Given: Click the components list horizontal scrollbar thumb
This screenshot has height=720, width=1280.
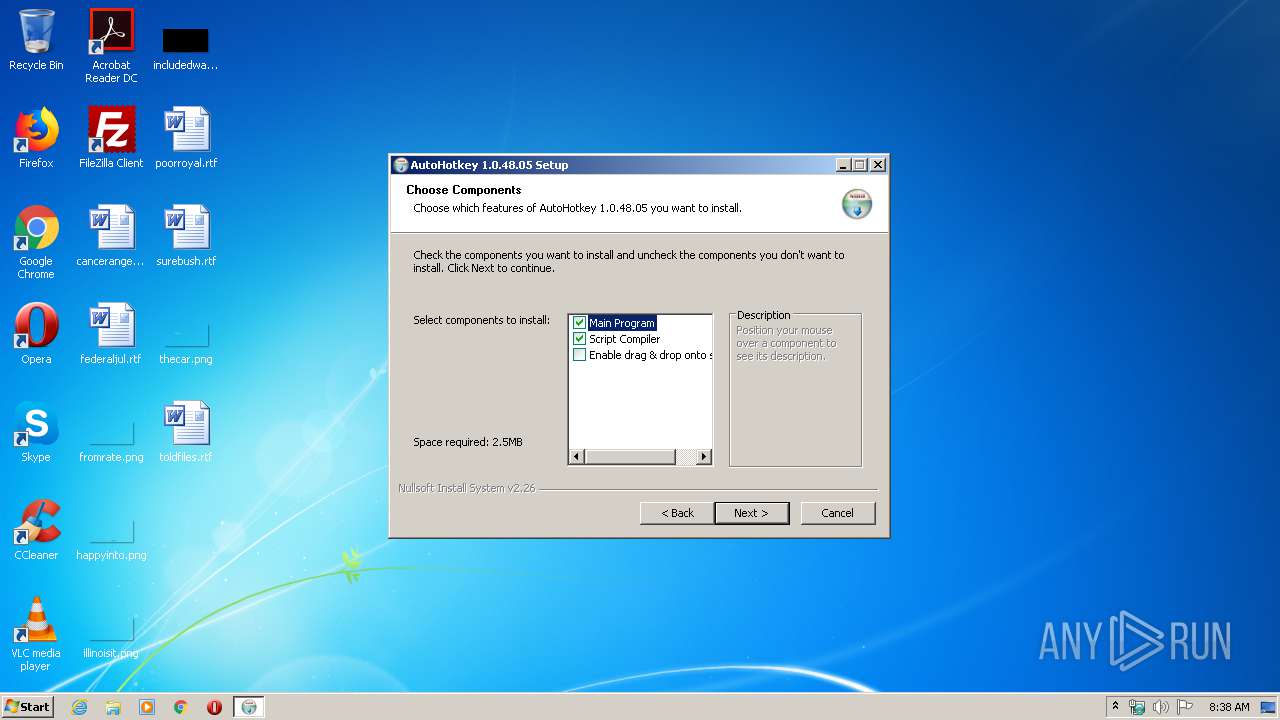Looking at the screenshot, I should click(x=630, y=457).
